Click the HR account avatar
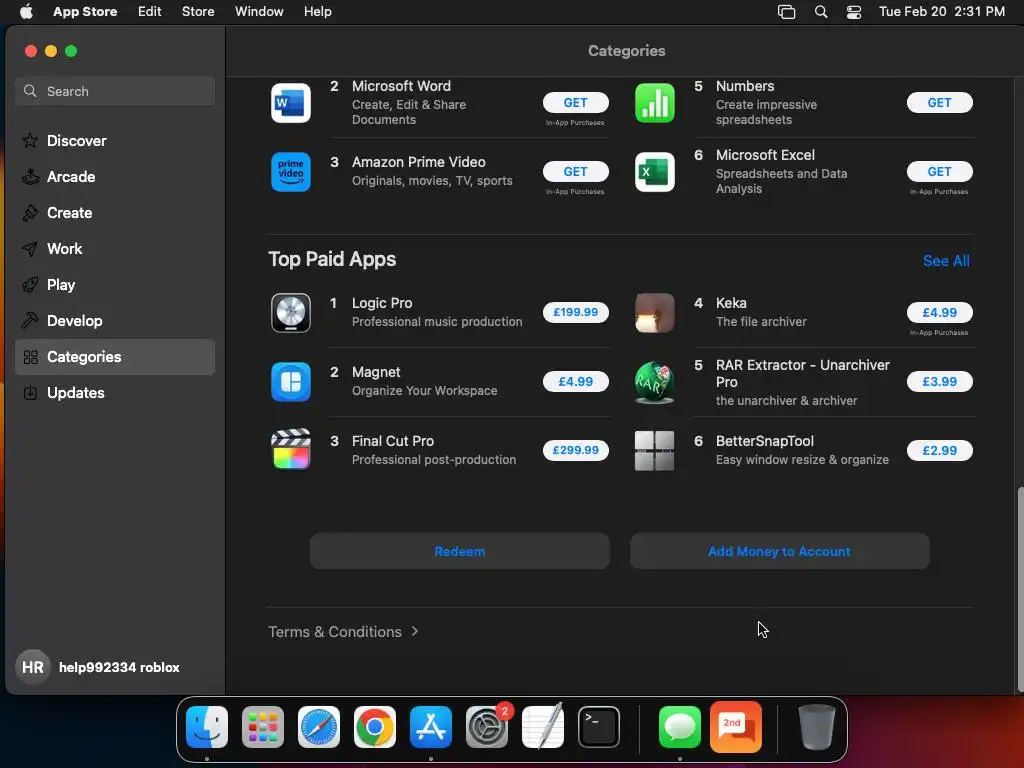The image size is (1024, 768). [33, 667]
